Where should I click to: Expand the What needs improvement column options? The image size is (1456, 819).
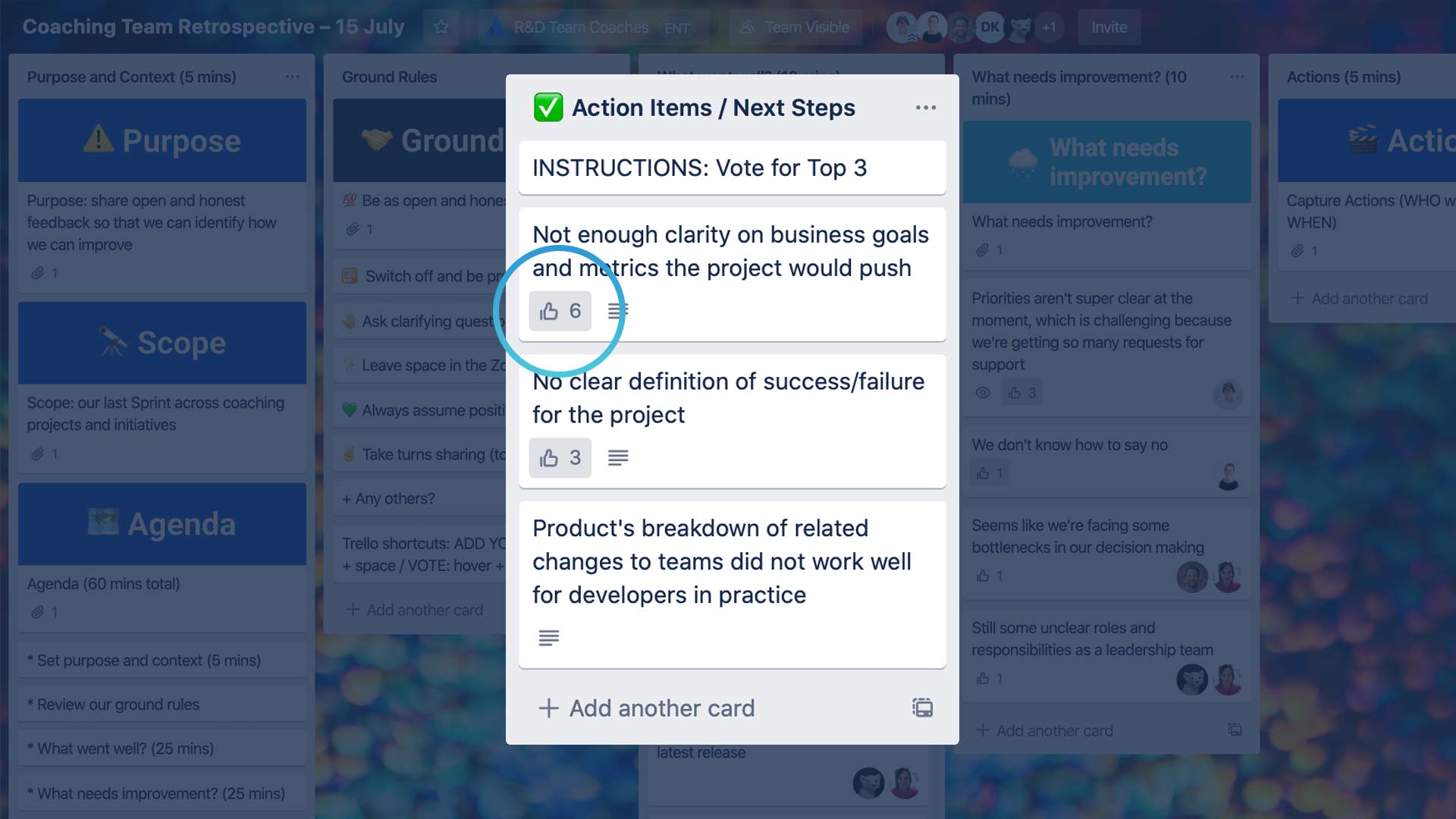pyautogui.click(x=1237, y=77)
